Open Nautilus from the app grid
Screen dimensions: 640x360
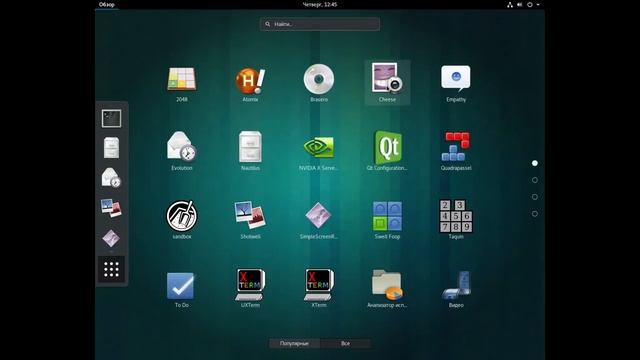[250, 151]
